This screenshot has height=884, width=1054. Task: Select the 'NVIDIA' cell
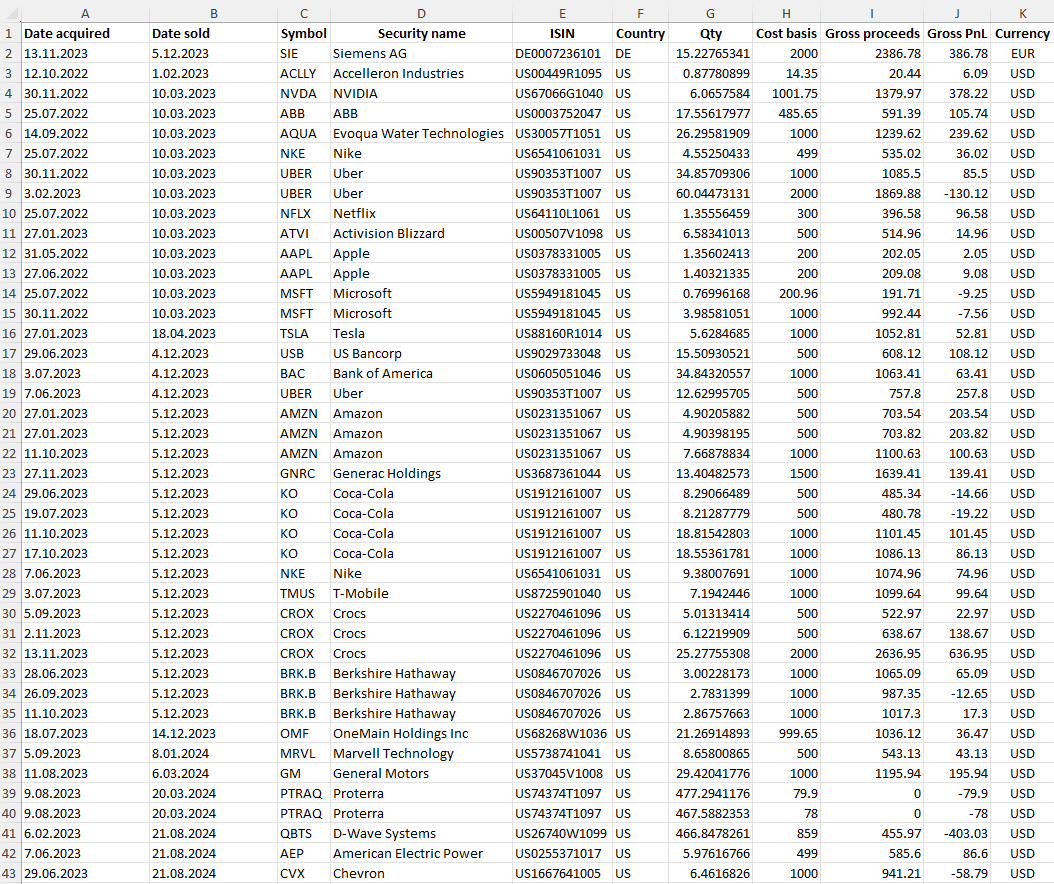pyautogui.click(x=421, y=93)
